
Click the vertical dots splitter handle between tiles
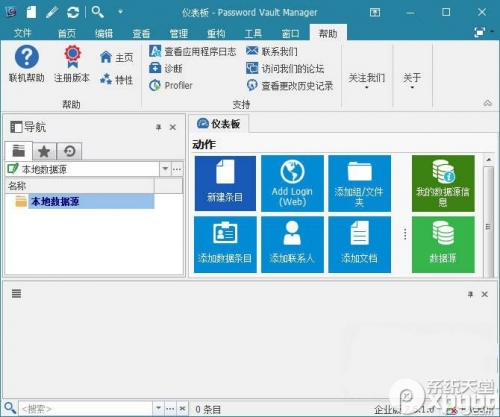405,234
